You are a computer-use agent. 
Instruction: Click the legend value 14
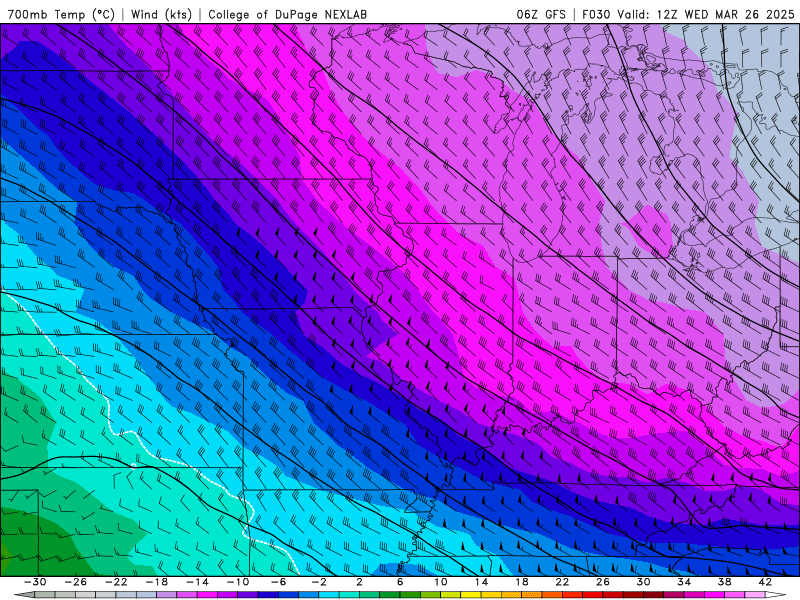click(481, 582)
